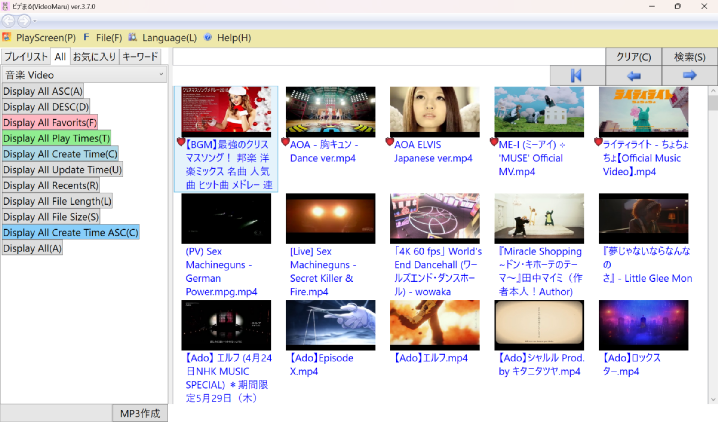Switch to the お気に入り tab
The width and height of the screenshot is (718, 422).
93,57
